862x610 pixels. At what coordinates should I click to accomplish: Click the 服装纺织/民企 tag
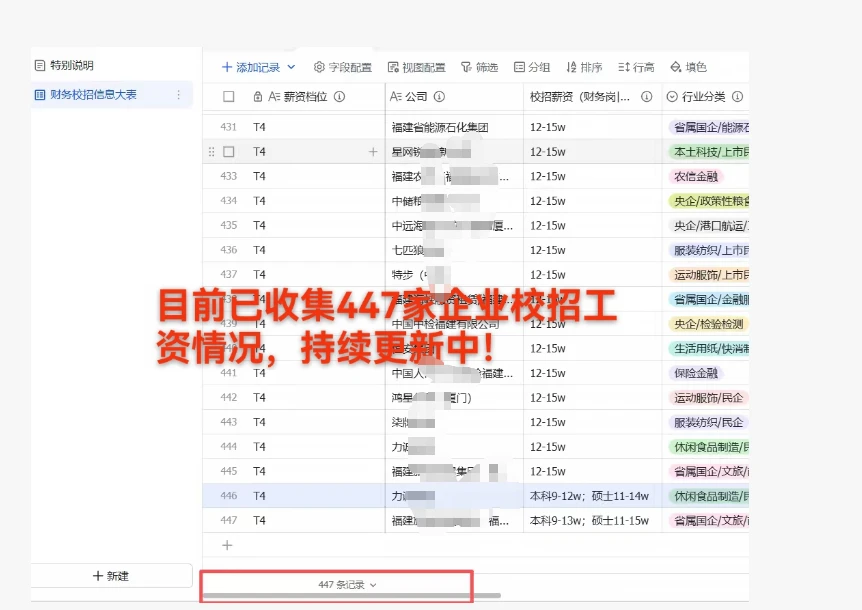pos(709,423)
